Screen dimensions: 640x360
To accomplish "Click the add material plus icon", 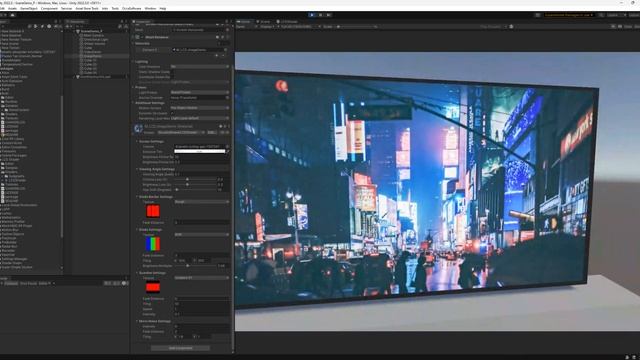I will (x=217, y=56).
